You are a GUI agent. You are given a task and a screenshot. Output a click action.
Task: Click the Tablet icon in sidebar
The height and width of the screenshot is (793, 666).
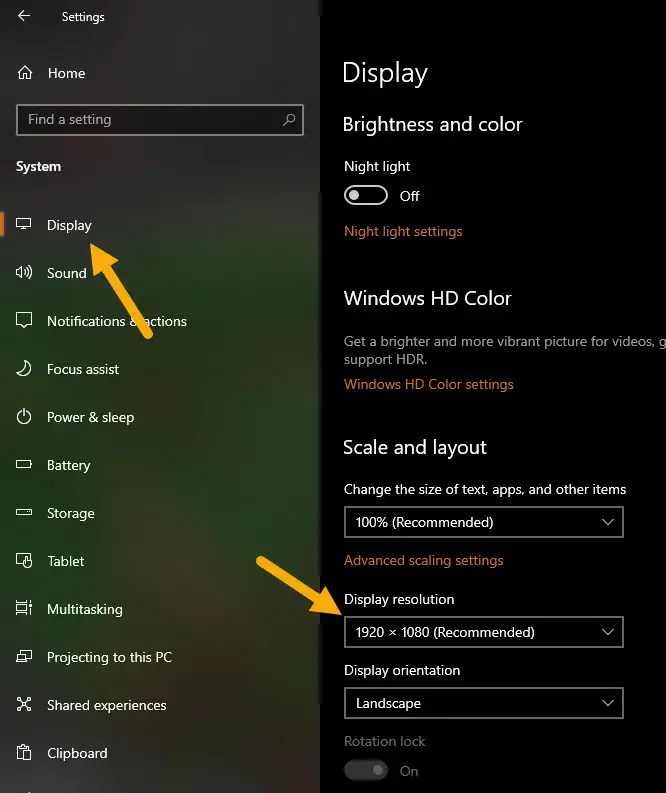pos(24,560)
